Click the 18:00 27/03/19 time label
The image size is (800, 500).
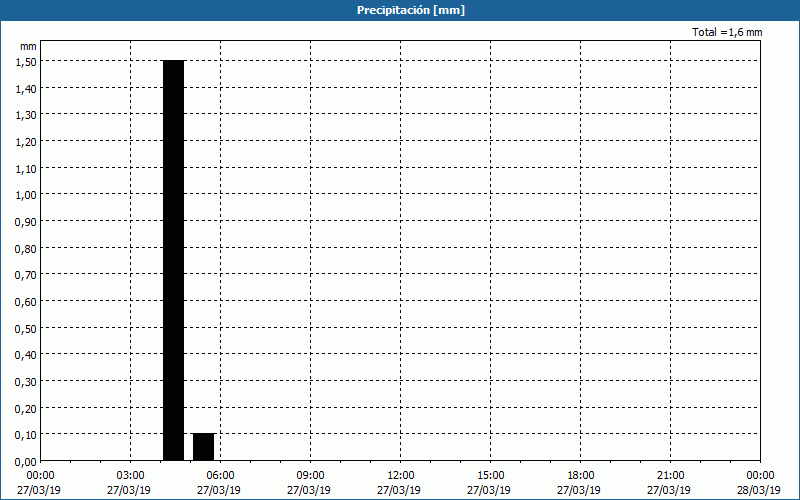pyautogui.click(x=579, y=483)
